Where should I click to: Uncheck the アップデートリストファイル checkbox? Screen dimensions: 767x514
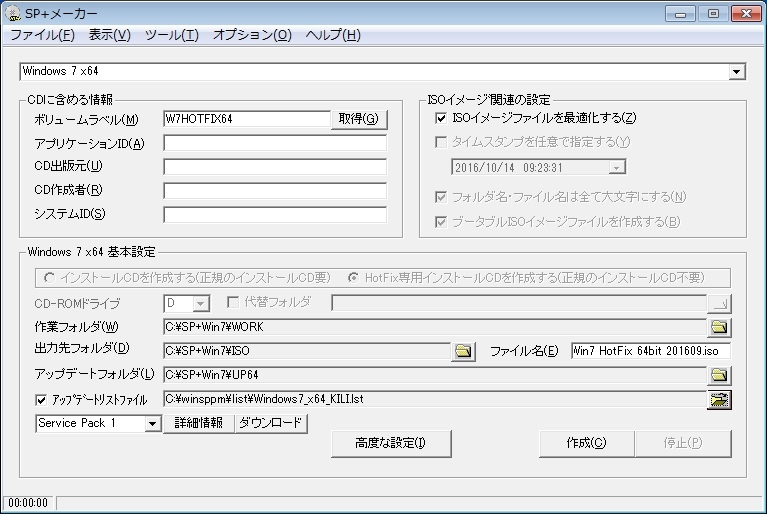(x=41, y=400)
